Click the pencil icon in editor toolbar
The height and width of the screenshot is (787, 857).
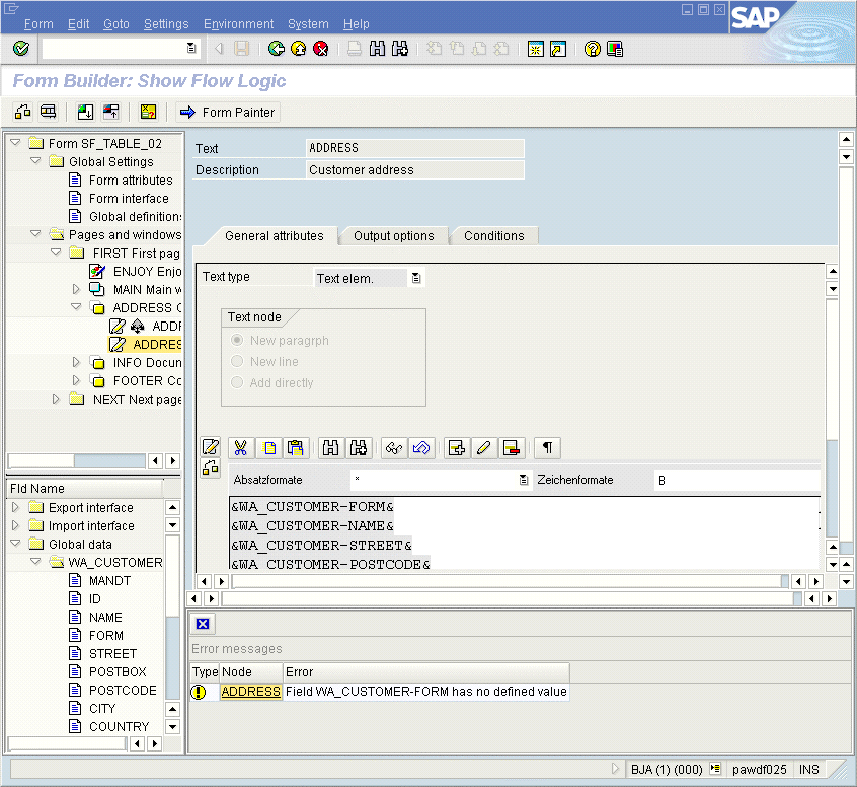pyautogui.click(x=484, y=448)
